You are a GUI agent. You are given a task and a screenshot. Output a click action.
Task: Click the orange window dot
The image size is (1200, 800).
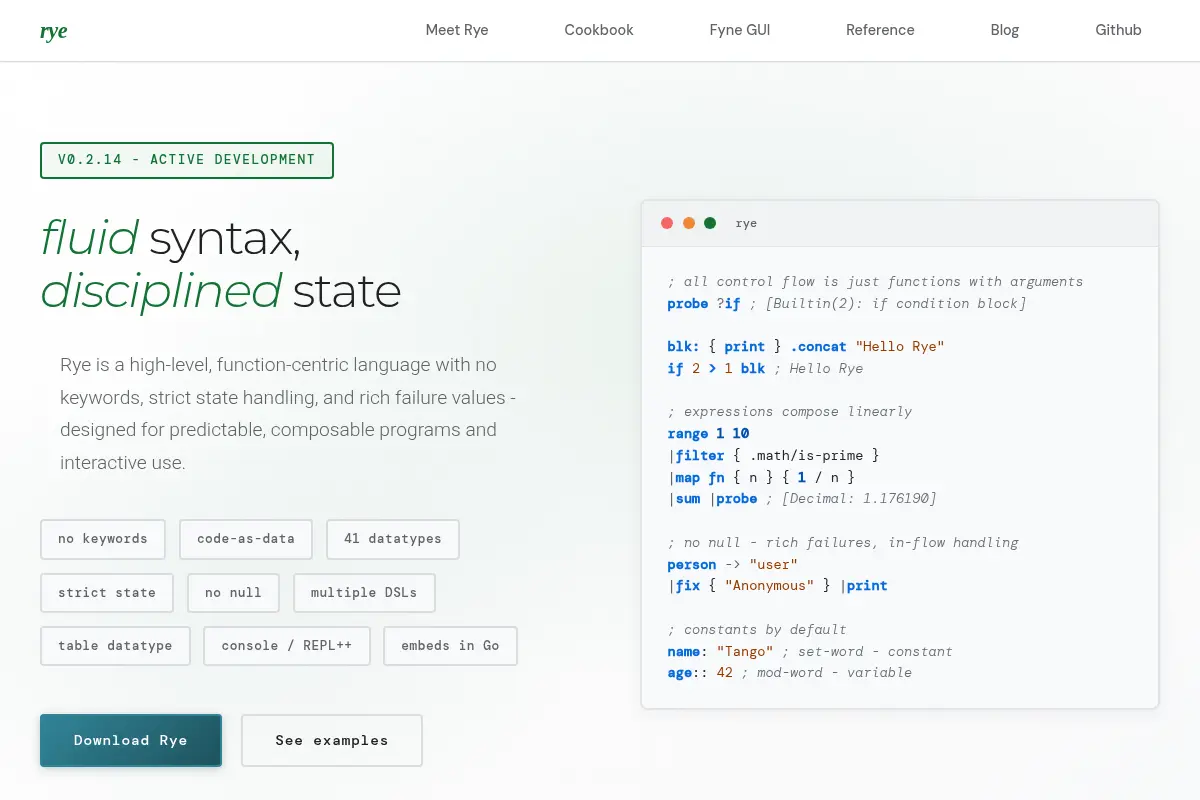click(x=689, y=223)
